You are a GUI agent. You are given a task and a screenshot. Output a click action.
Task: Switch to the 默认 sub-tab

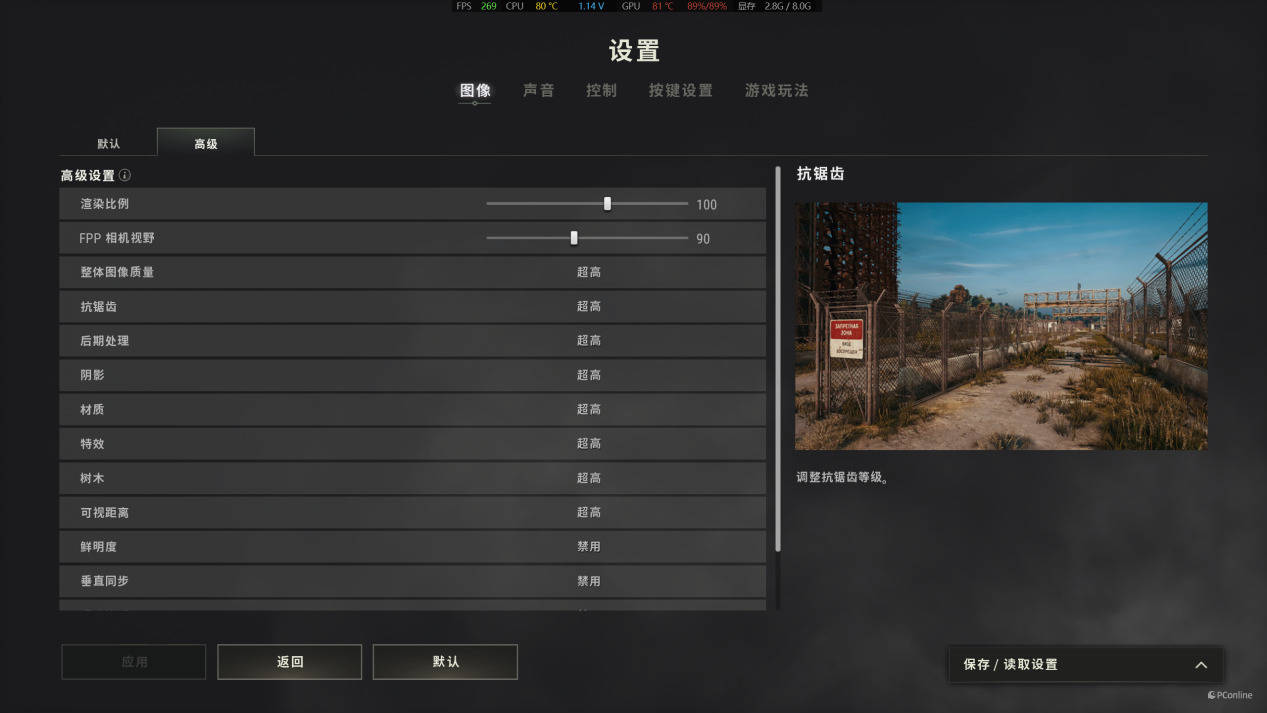coord(109,143)
